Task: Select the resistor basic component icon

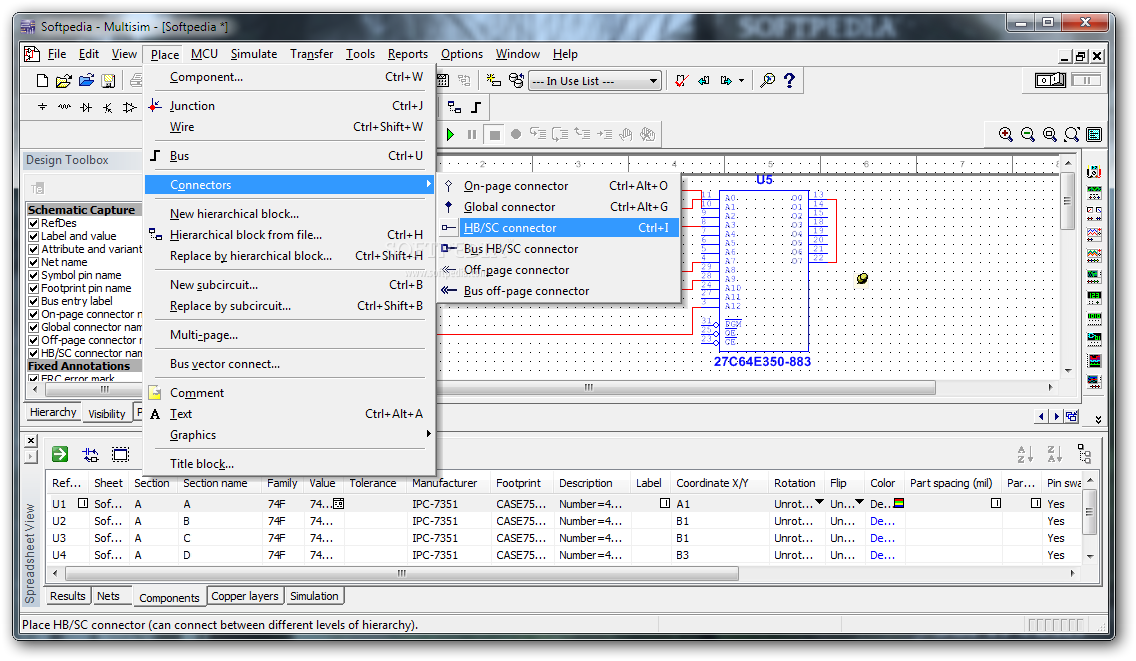Action: (x=64, y=107)
